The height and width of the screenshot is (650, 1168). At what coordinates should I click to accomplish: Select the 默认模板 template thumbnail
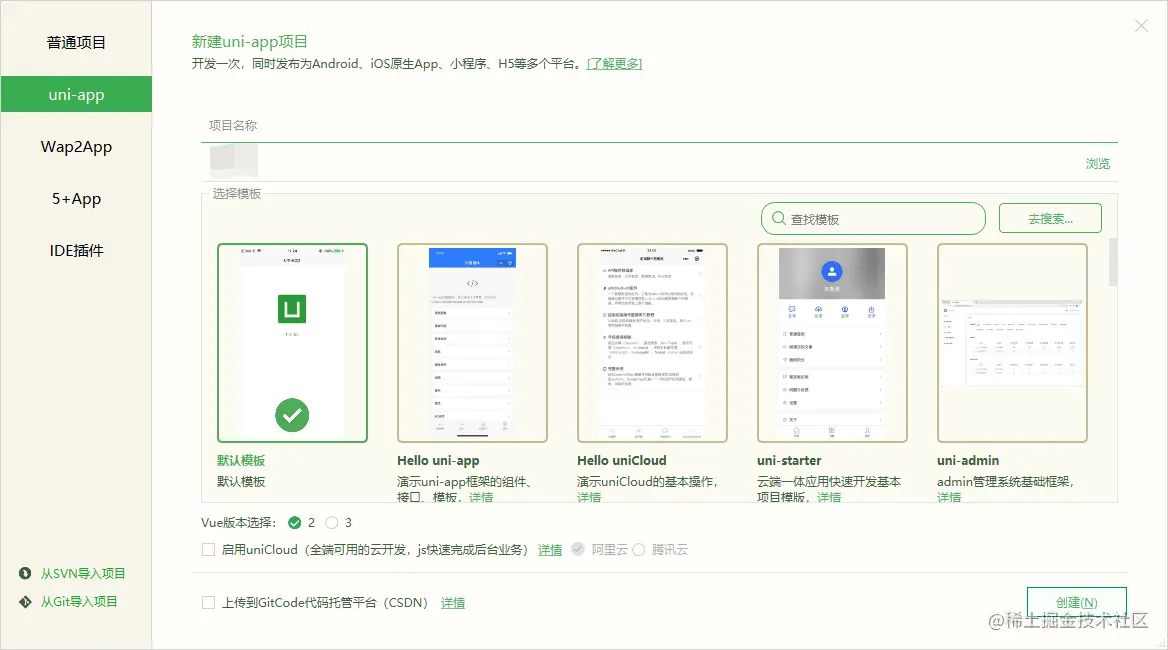tap(292, 342)
